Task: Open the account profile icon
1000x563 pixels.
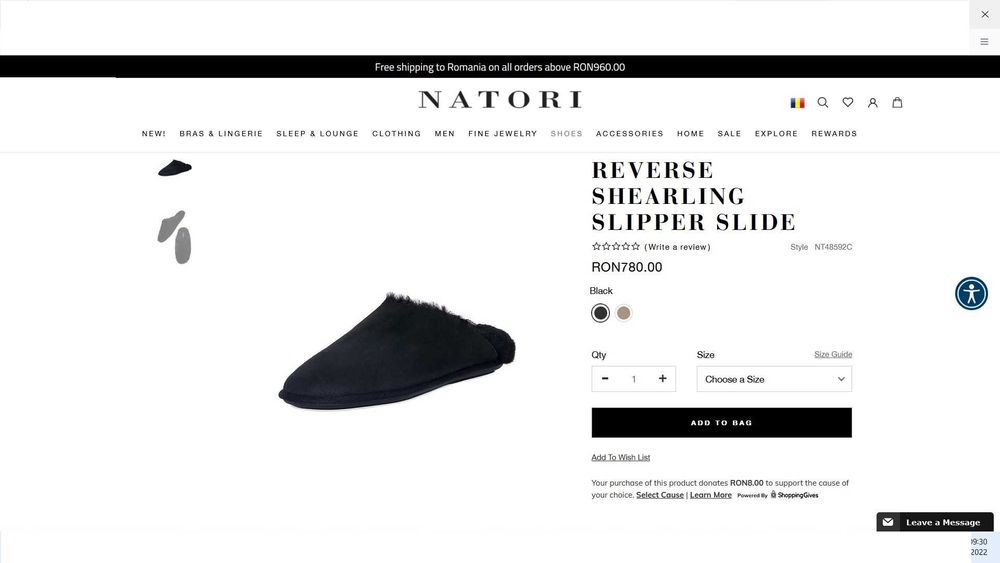Action: coord(872,102)
